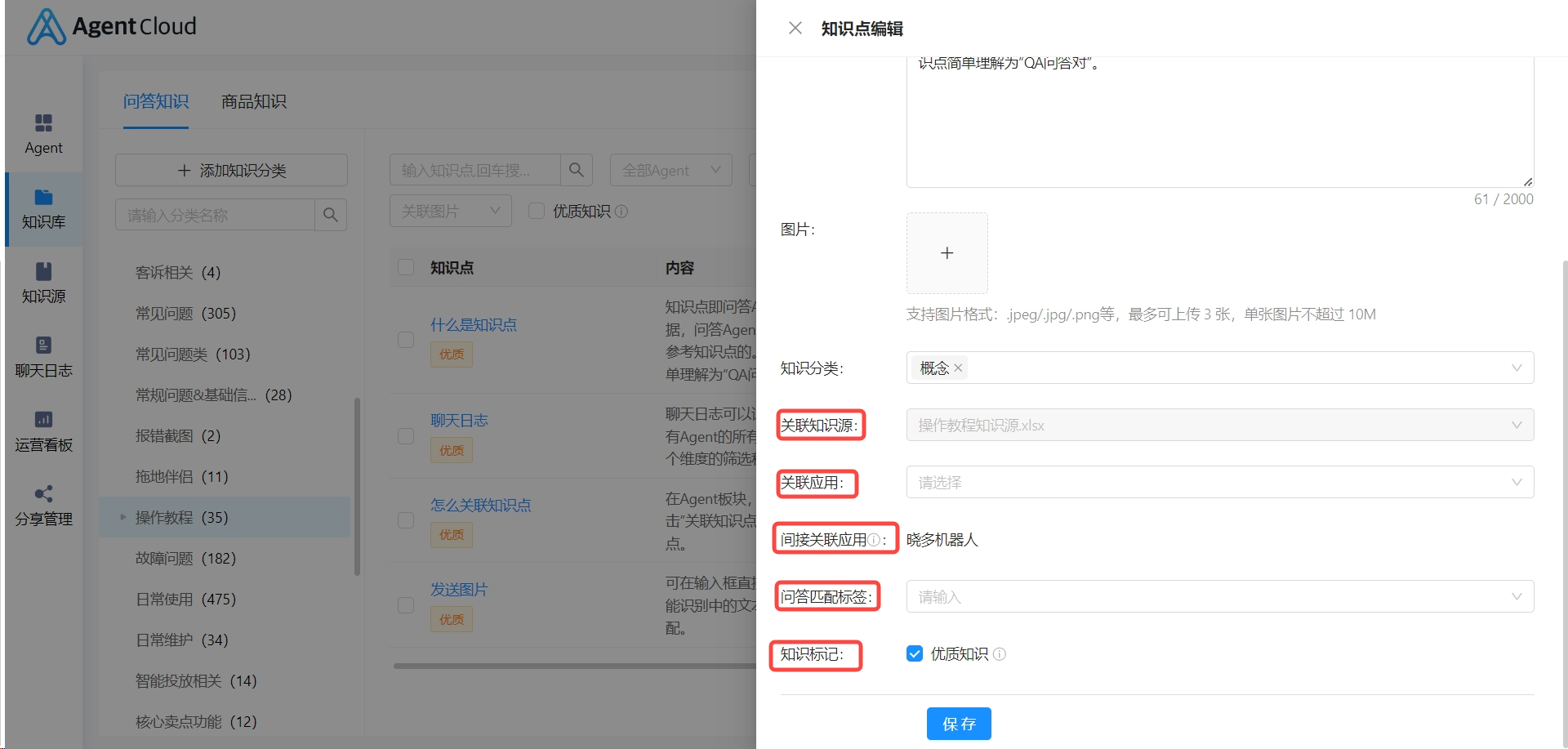Viewport: 1568px width, 749px height.
Task: Click info icon beside 优质知识 in edit panel
Action: point(1000,654)
